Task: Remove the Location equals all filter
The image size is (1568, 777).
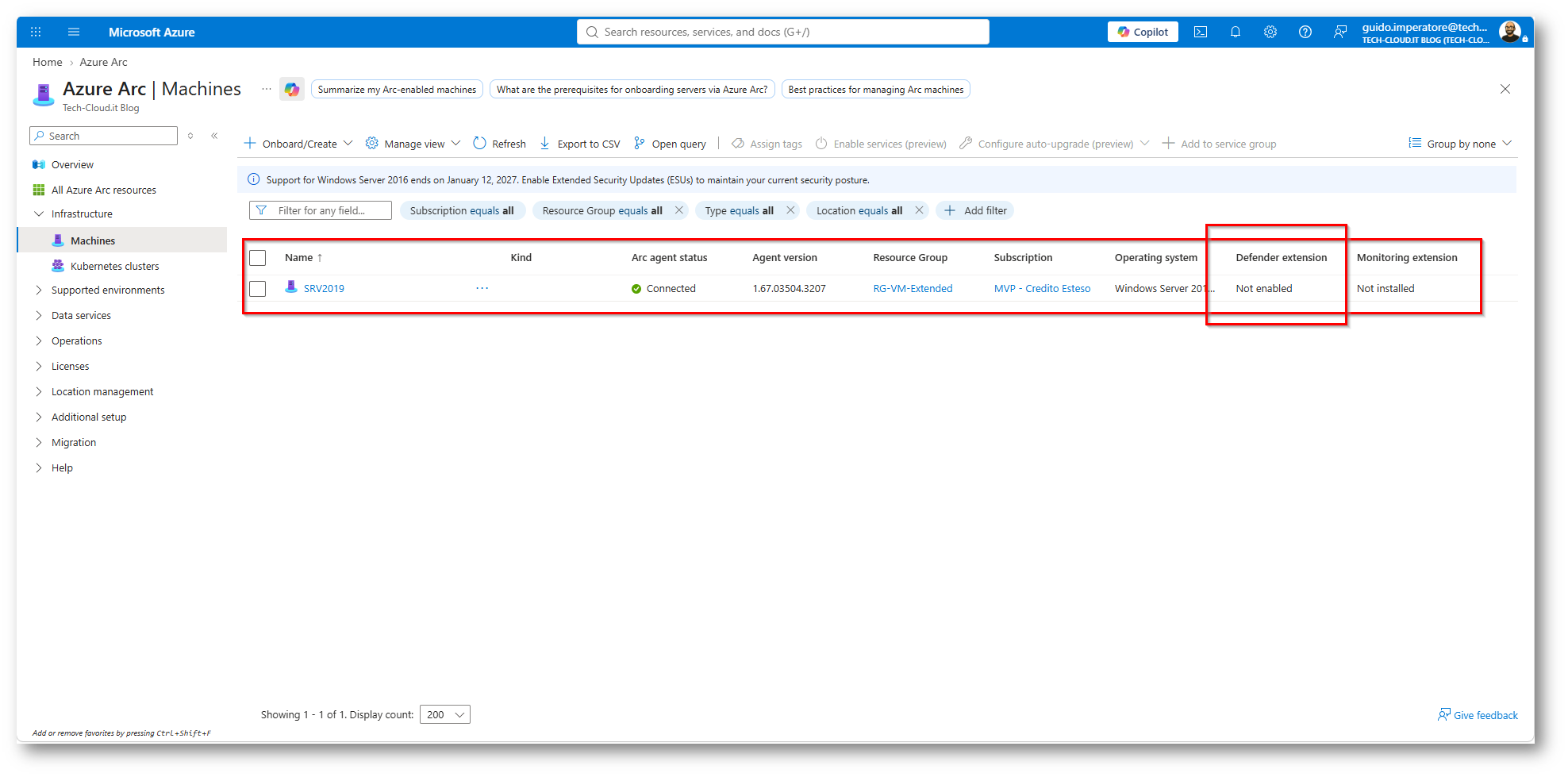Action: [919, 210]
